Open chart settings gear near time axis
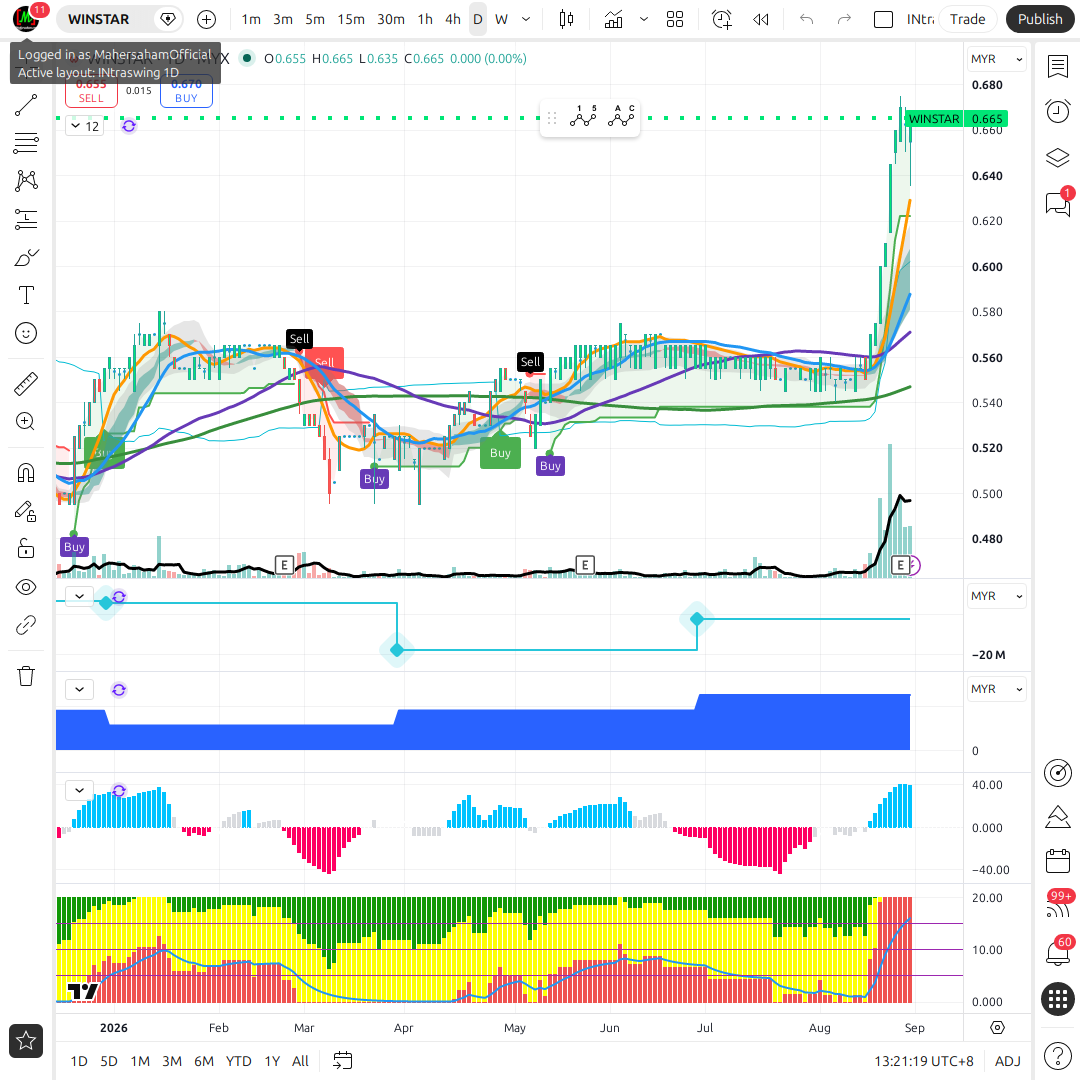Screen dimensions: 1080x1080 coord(997,1028)
